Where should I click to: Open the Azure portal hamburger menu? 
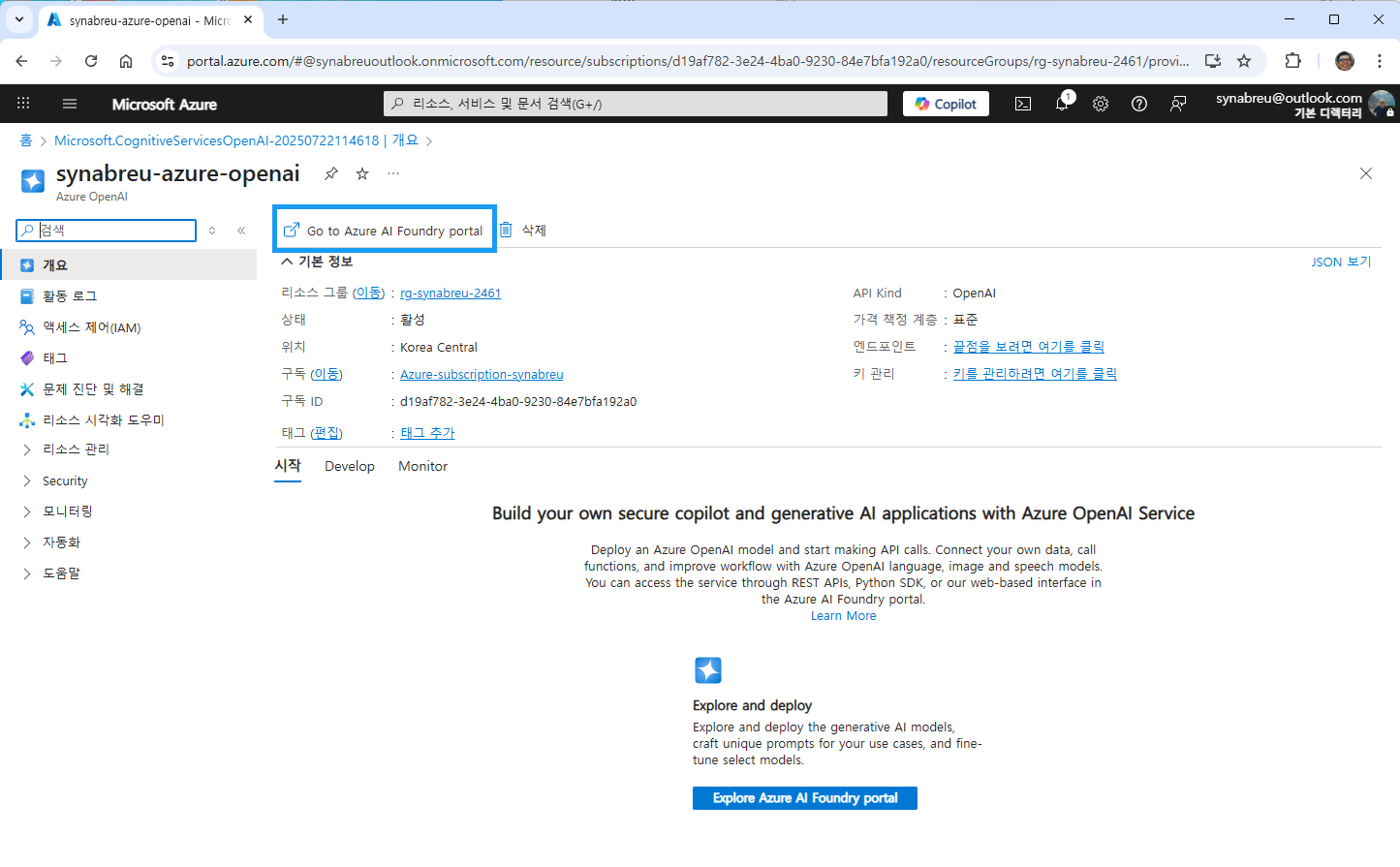(69, 104)
